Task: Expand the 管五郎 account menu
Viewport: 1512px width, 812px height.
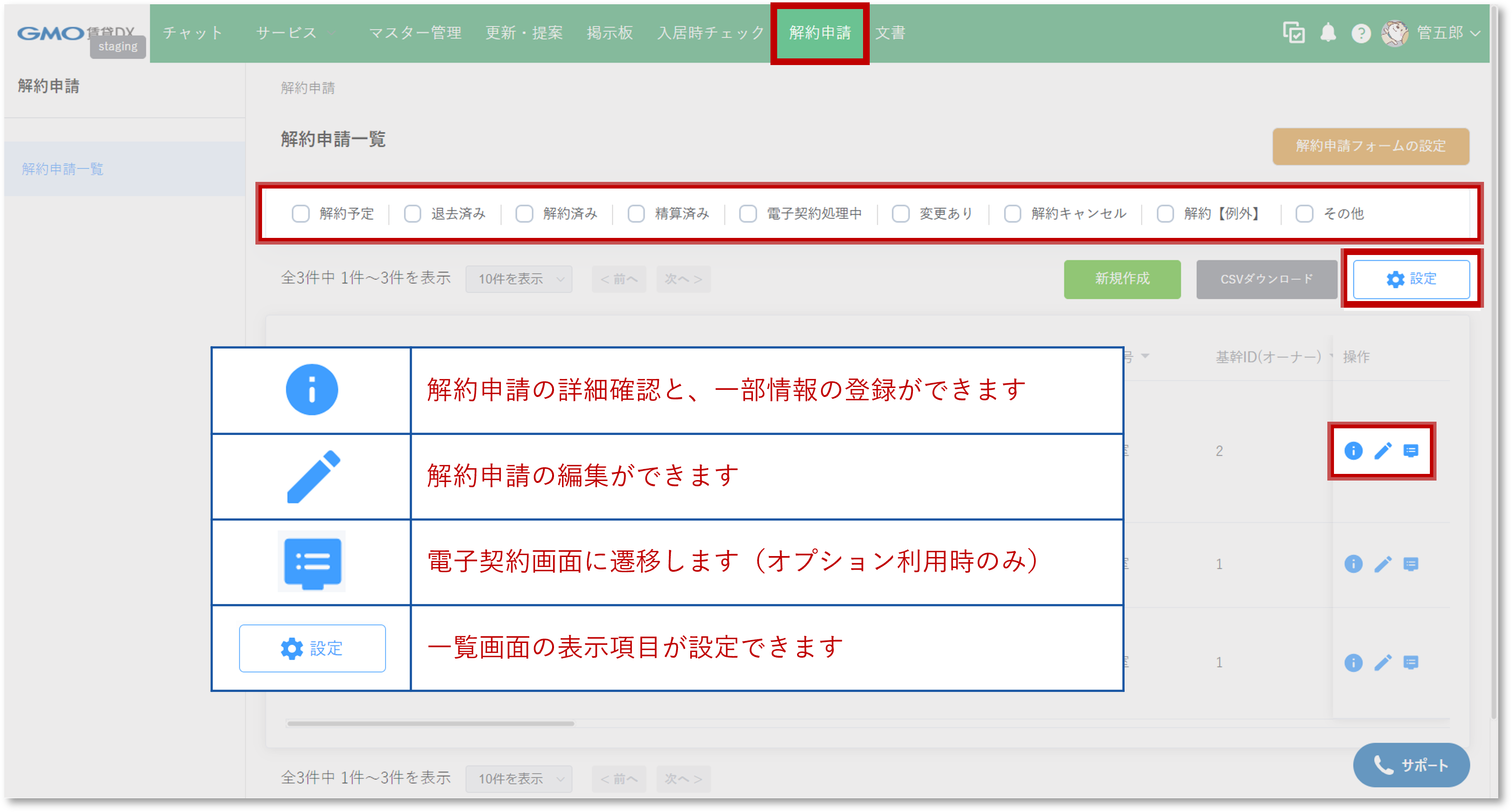Action: tap(1438, 33)
